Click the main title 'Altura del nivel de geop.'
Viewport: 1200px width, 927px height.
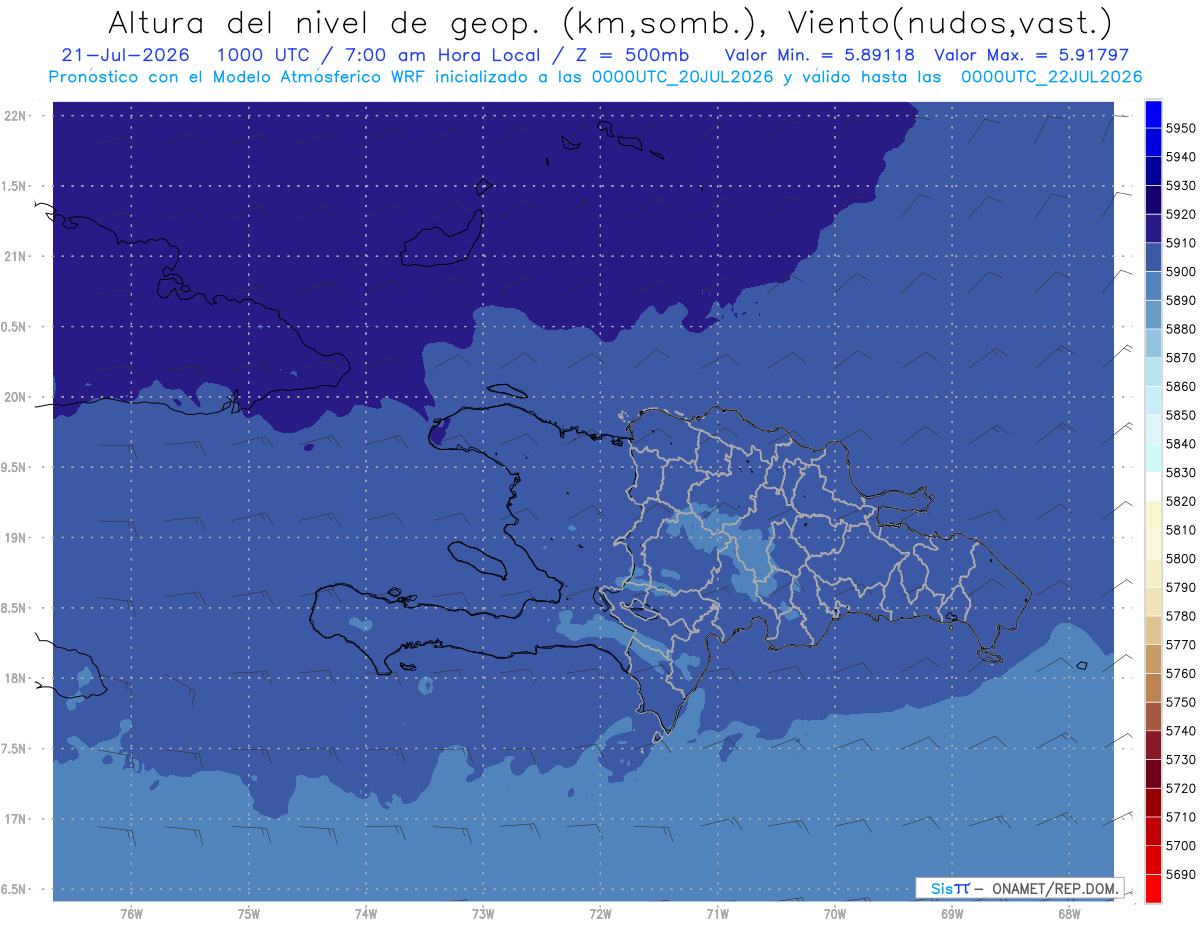click(326, 23)
